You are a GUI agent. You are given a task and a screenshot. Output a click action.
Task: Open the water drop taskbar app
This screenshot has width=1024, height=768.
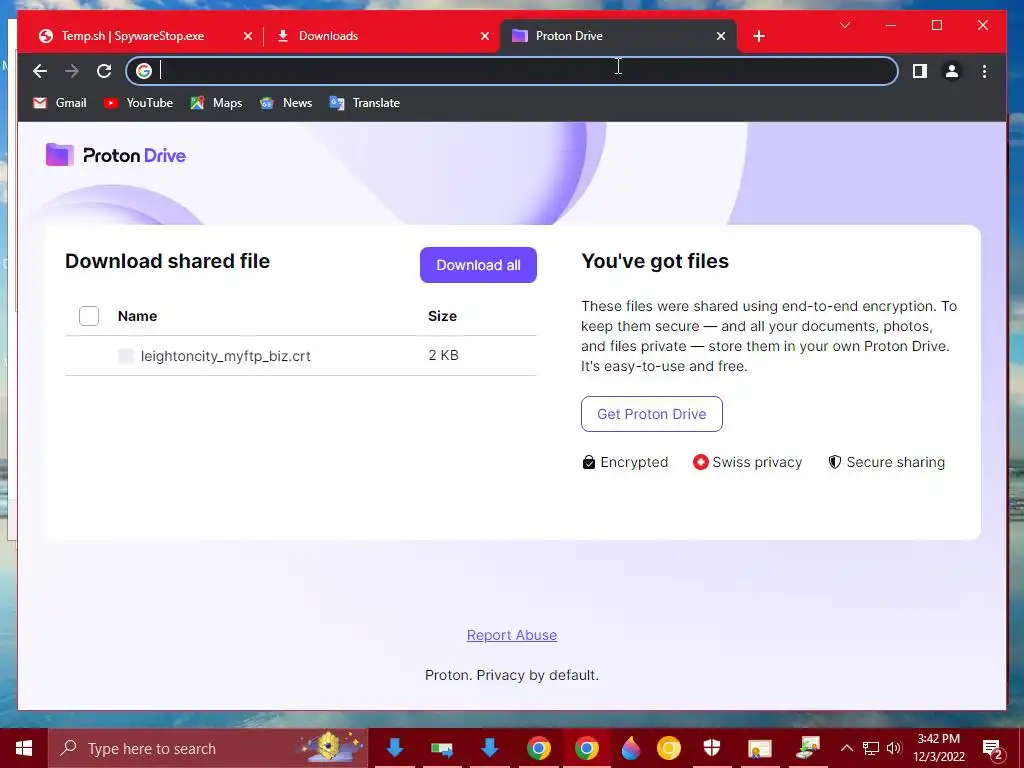pos(630,748)
